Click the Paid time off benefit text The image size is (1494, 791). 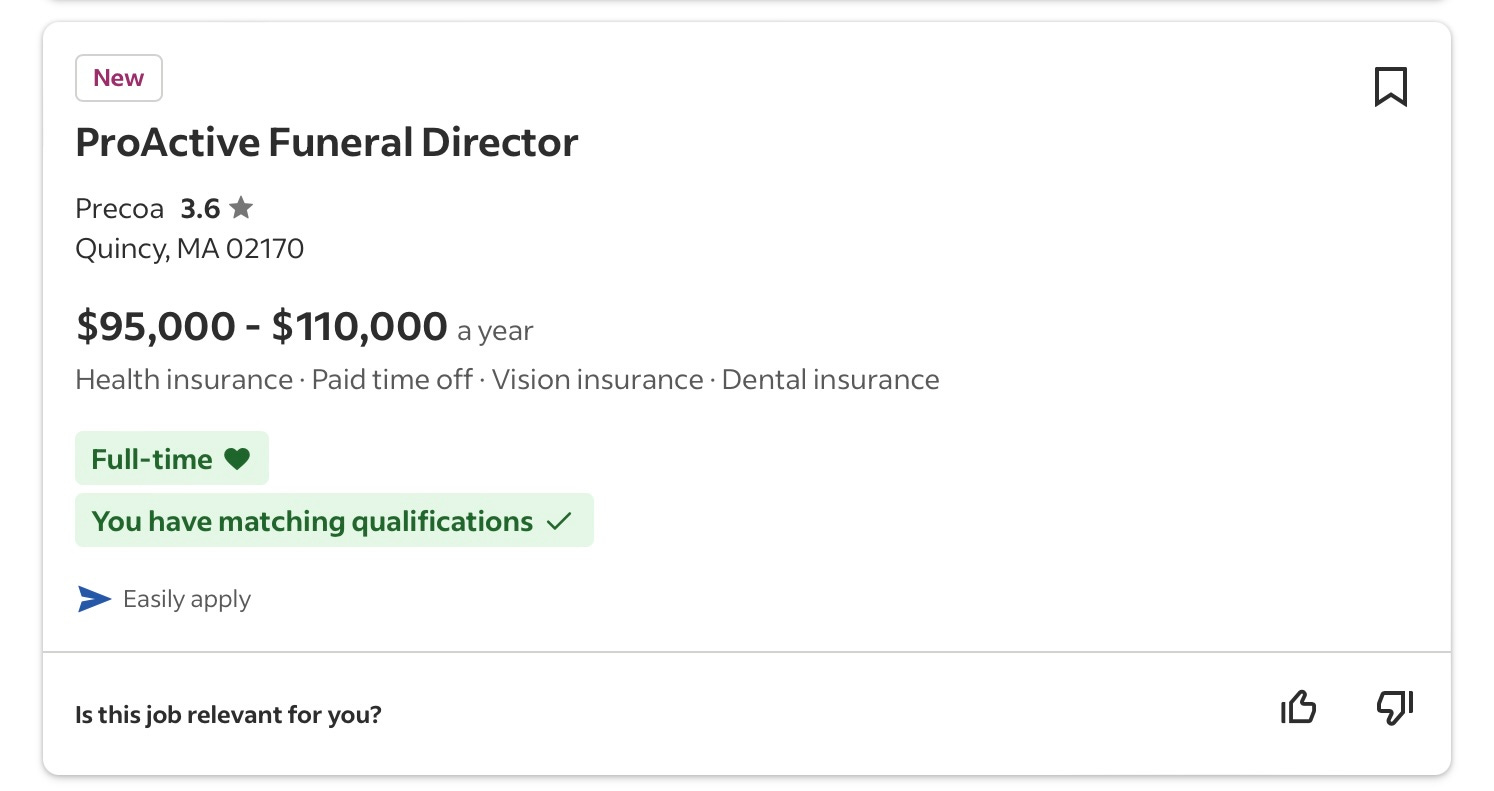click(392, 380)
